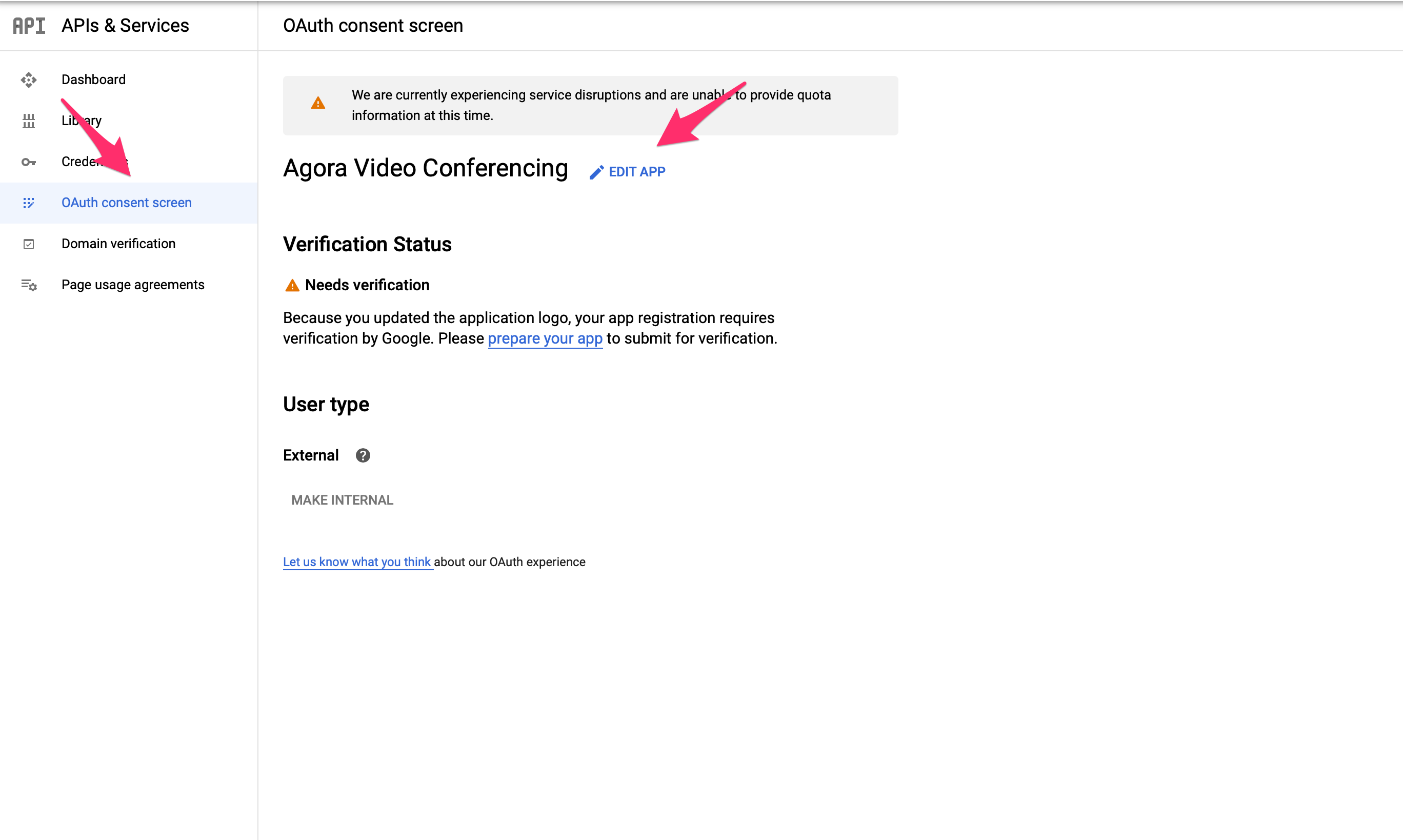Click the OAuth consent screen dots icon
Screen dimensions: 1403x840
[x=28, y=203]
